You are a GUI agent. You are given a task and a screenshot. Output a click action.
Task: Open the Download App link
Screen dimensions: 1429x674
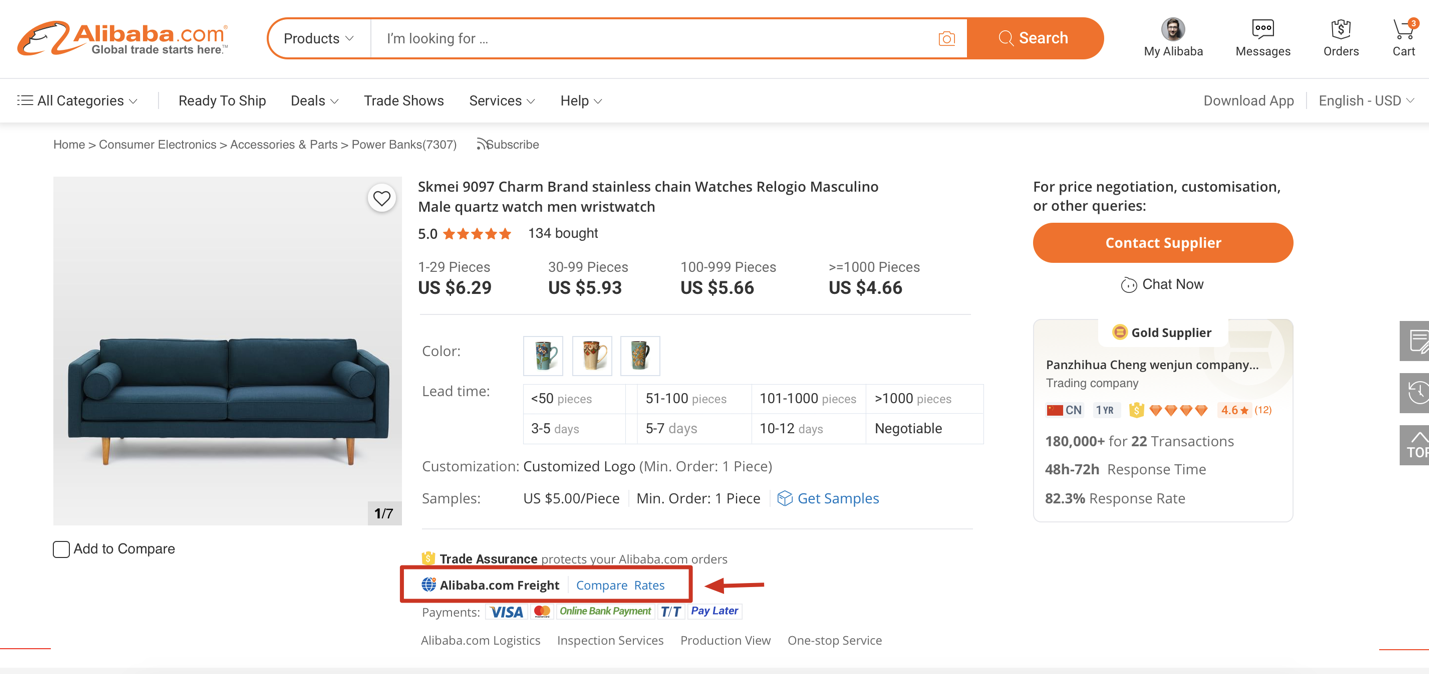click(x=1248, y=101)
